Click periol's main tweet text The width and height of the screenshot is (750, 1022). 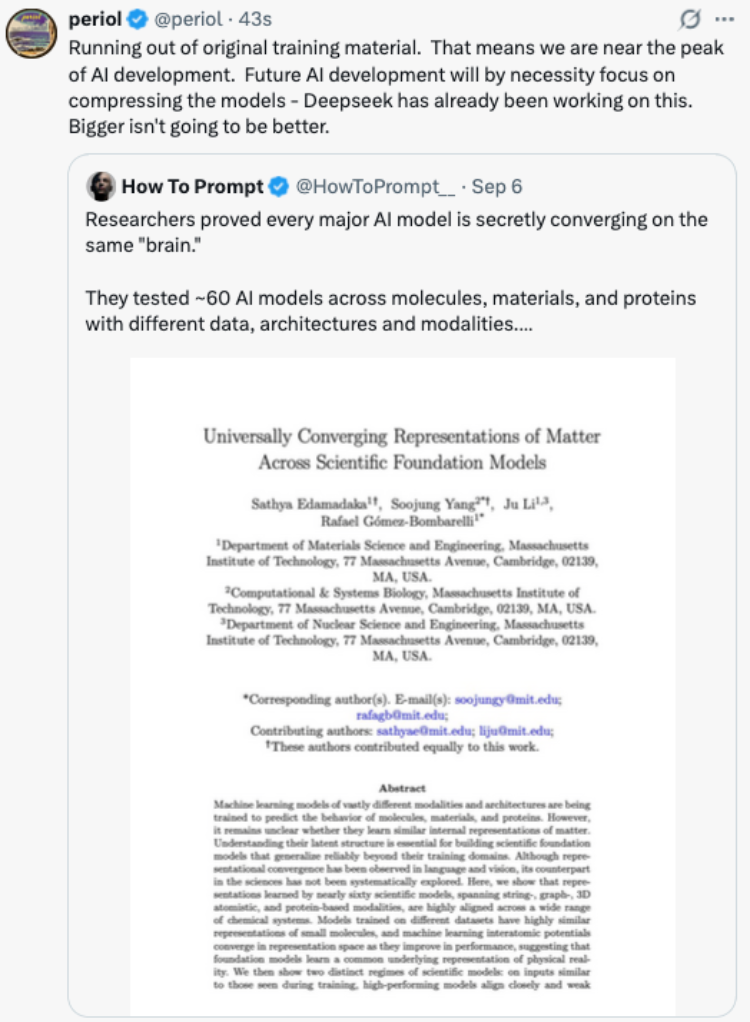[x=396, y=87]
